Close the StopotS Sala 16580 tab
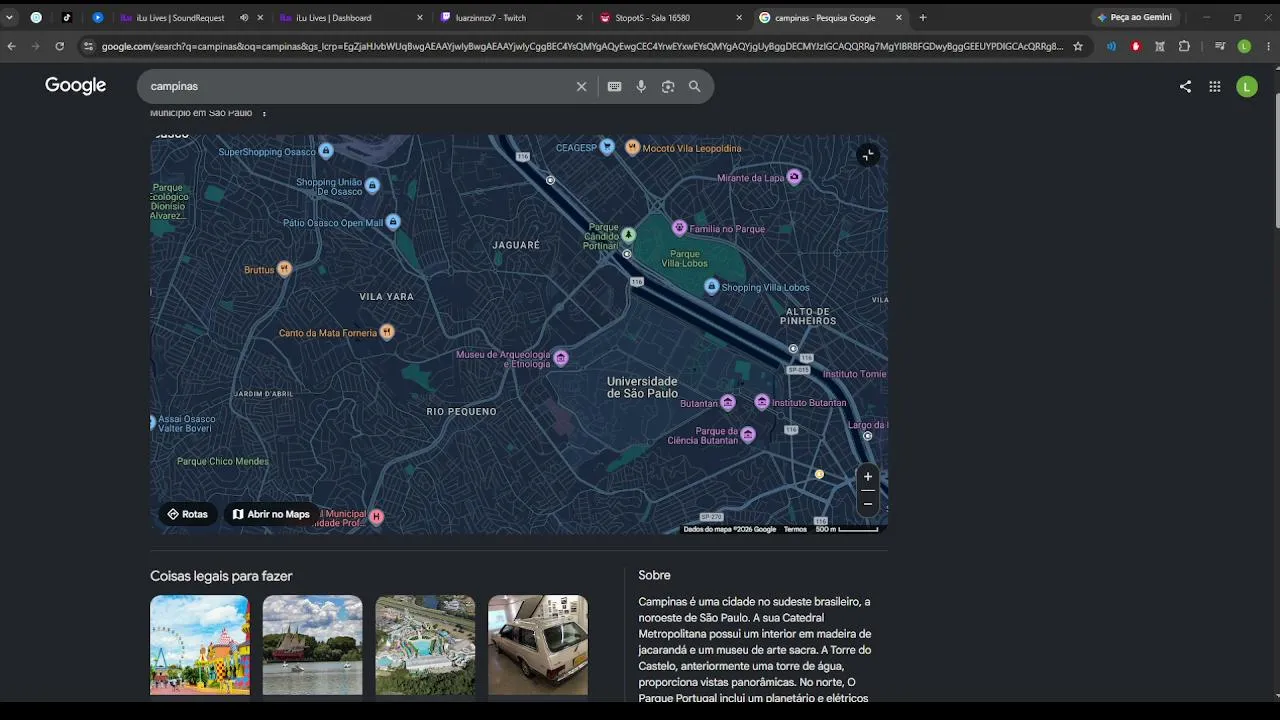 coord(739,18)
